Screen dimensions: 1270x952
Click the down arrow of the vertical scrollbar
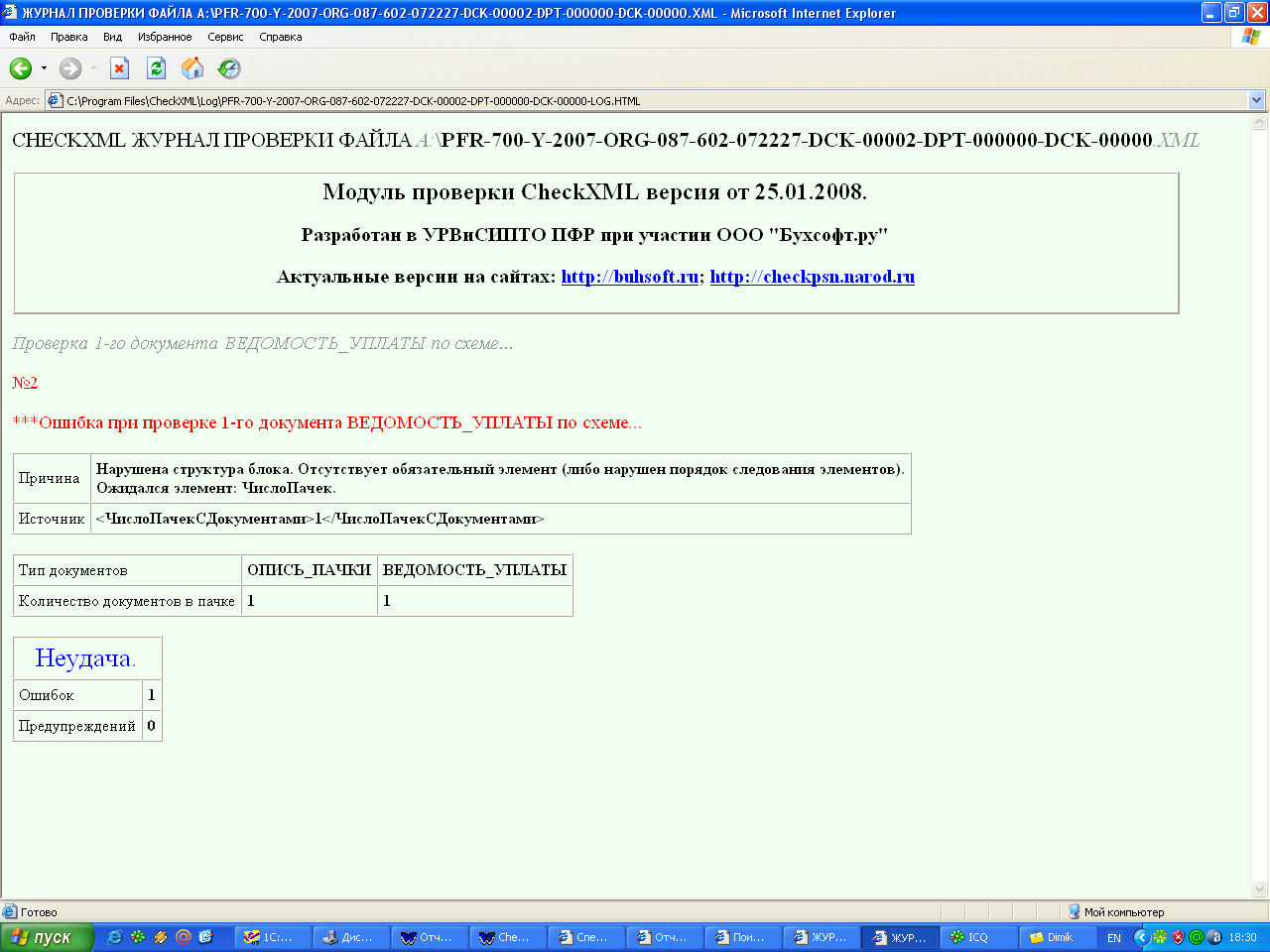pos(1260,890)
